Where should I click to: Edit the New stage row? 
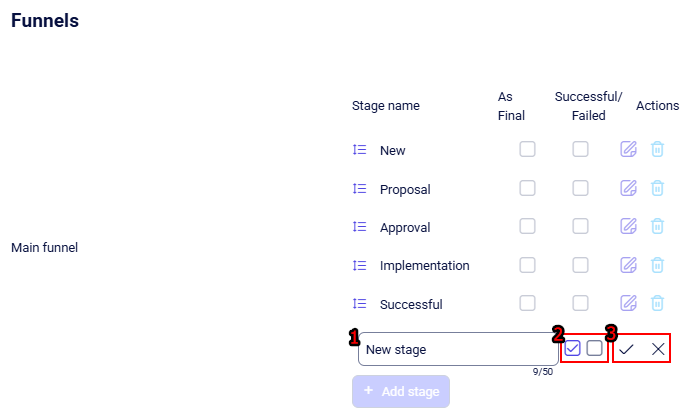click(628, 150)
